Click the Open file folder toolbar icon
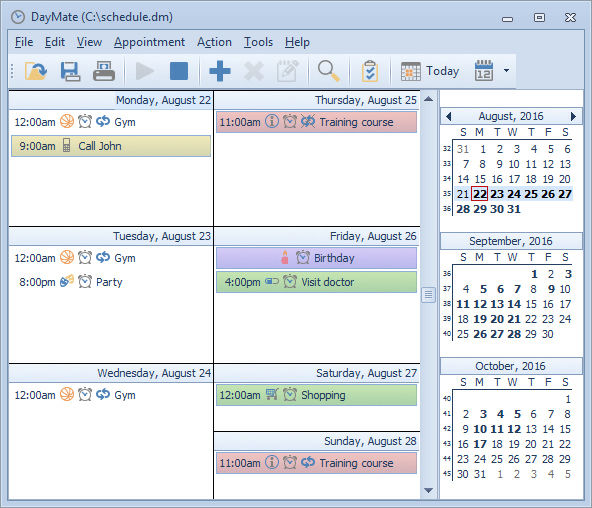Viewport: 592px width, 508px height. pyautogui.click(x=36, y=71)
